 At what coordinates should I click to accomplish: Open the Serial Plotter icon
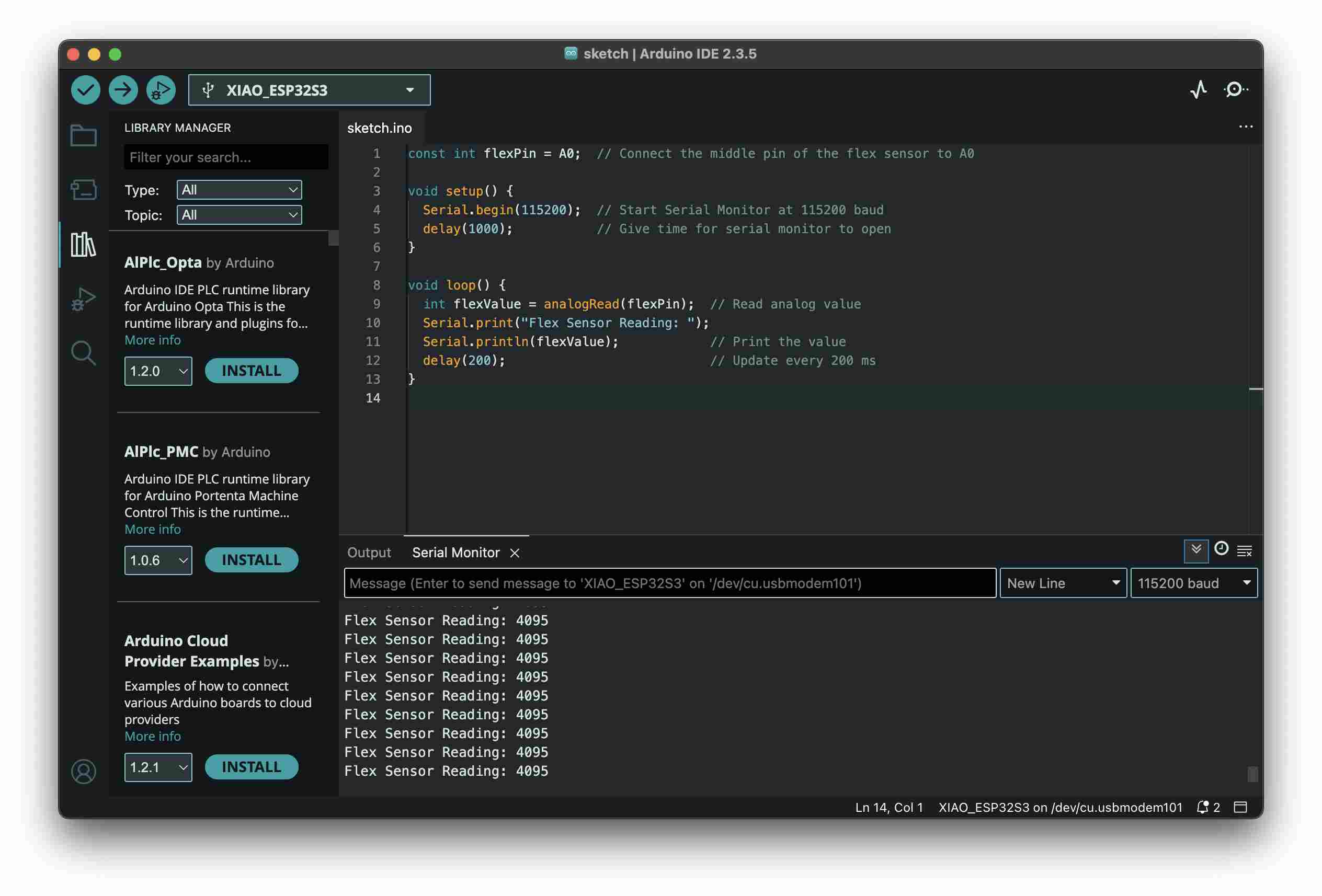point(1199,90)
